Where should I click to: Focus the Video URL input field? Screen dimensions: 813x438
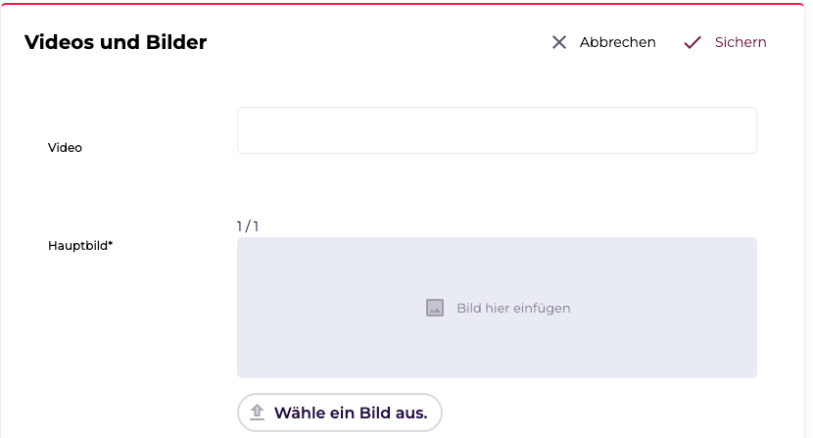[x=497, y=131]
